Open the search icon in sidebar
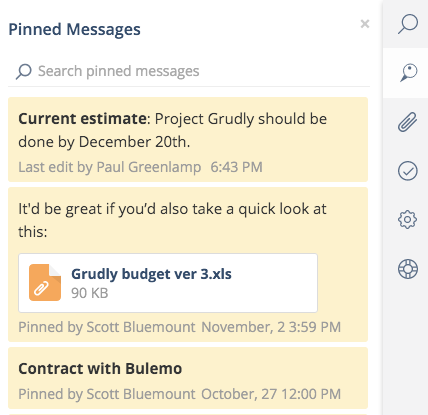 (x=408, y=24)
